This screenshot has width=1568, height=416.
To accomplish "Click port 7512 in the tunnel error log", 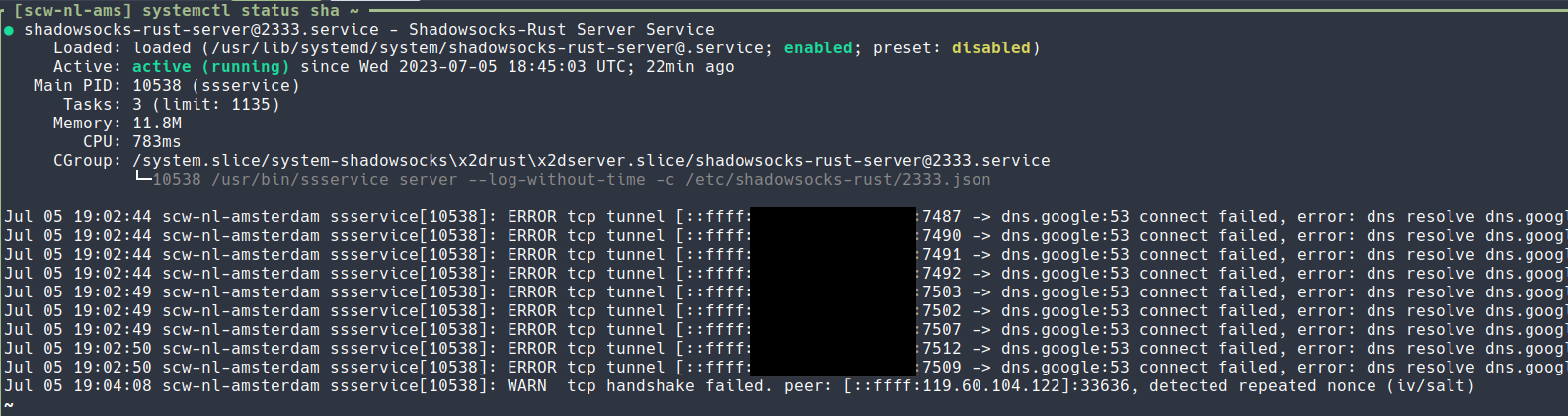I will click(x=941, y=349).
